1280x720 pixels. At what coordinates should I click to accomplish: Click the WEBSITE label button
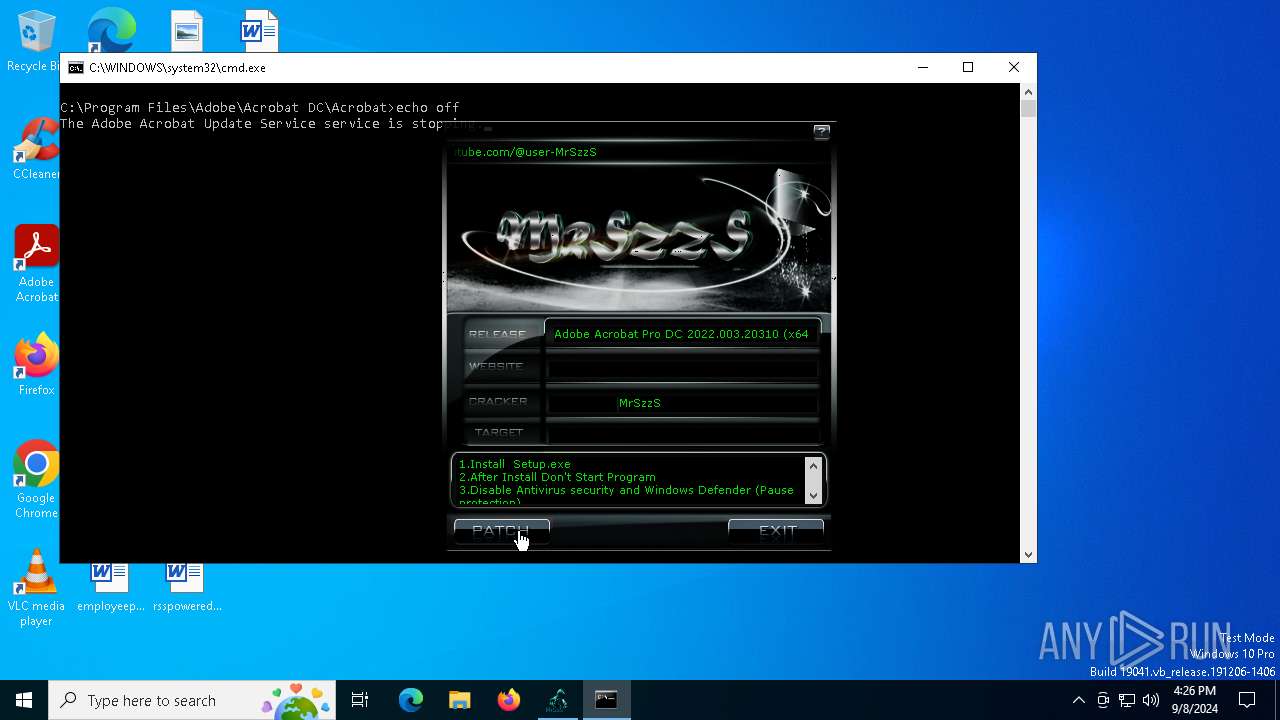tap(497, 367)
